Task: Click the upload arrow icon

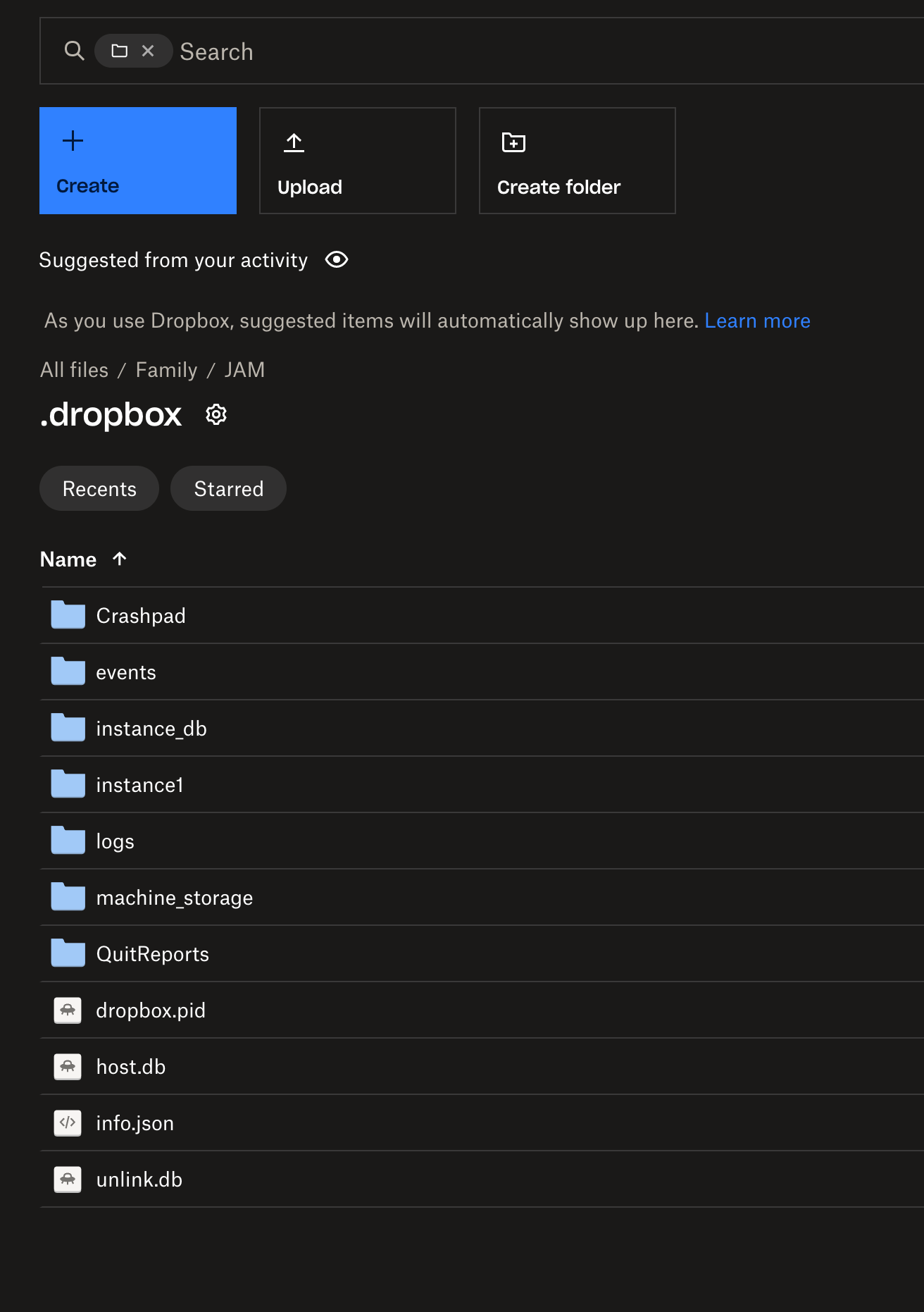Action: point(294,143)
